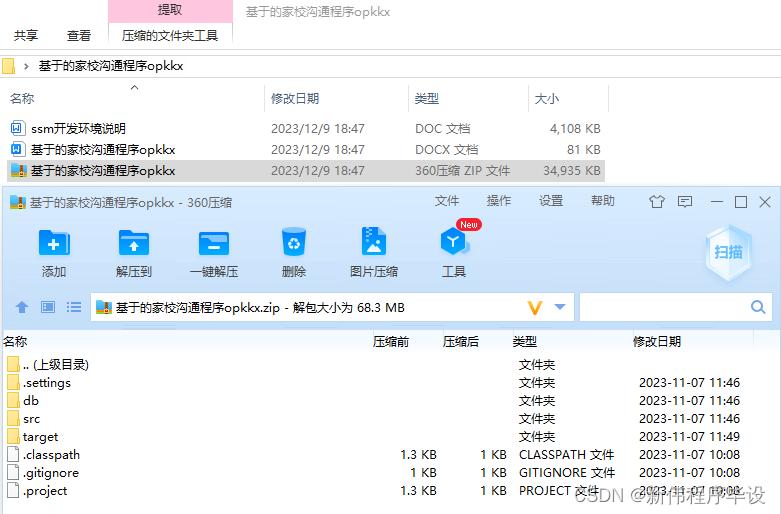The image size is (781, 514).
Task: Open the 设置 menu in 360压缩
Action: [551, 201]
